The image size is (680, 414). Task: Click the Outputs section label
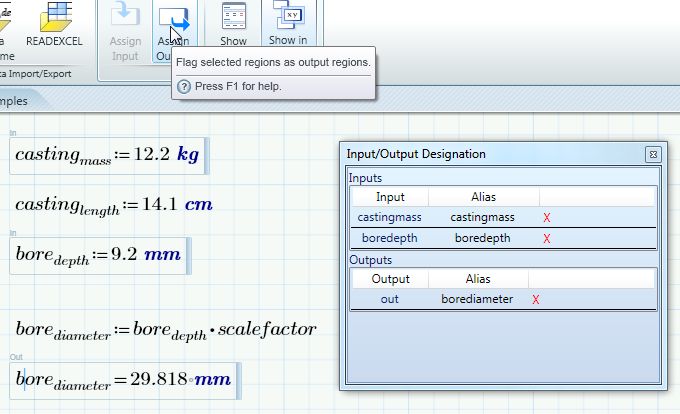pyautogui.click(x=370, y=260)
